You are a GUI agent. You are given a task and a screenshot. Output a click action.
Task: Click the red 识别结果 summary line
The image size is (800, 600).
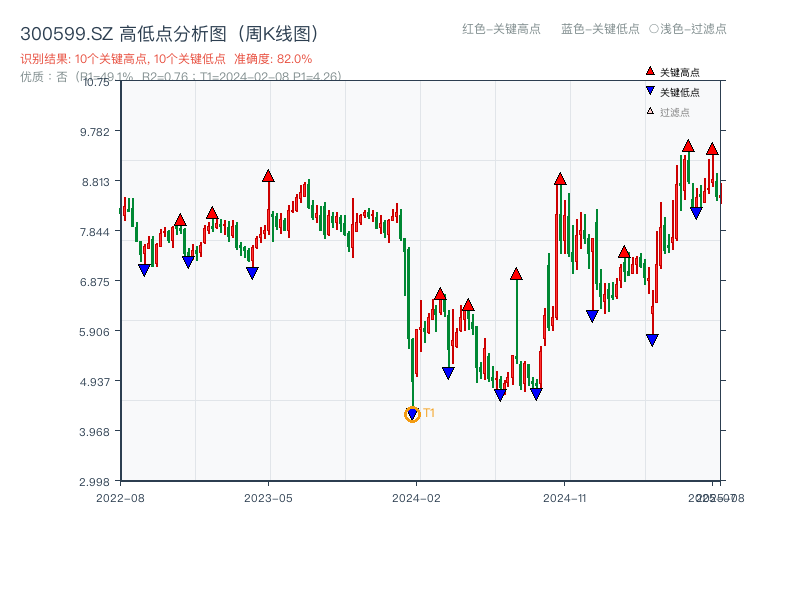coord(166,59)
